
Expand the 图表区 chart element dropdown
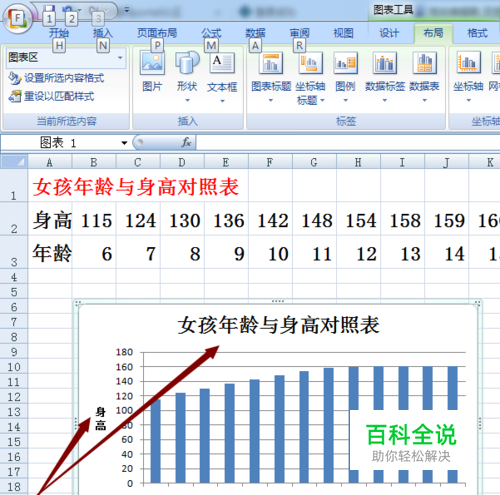tap(120, 58)
